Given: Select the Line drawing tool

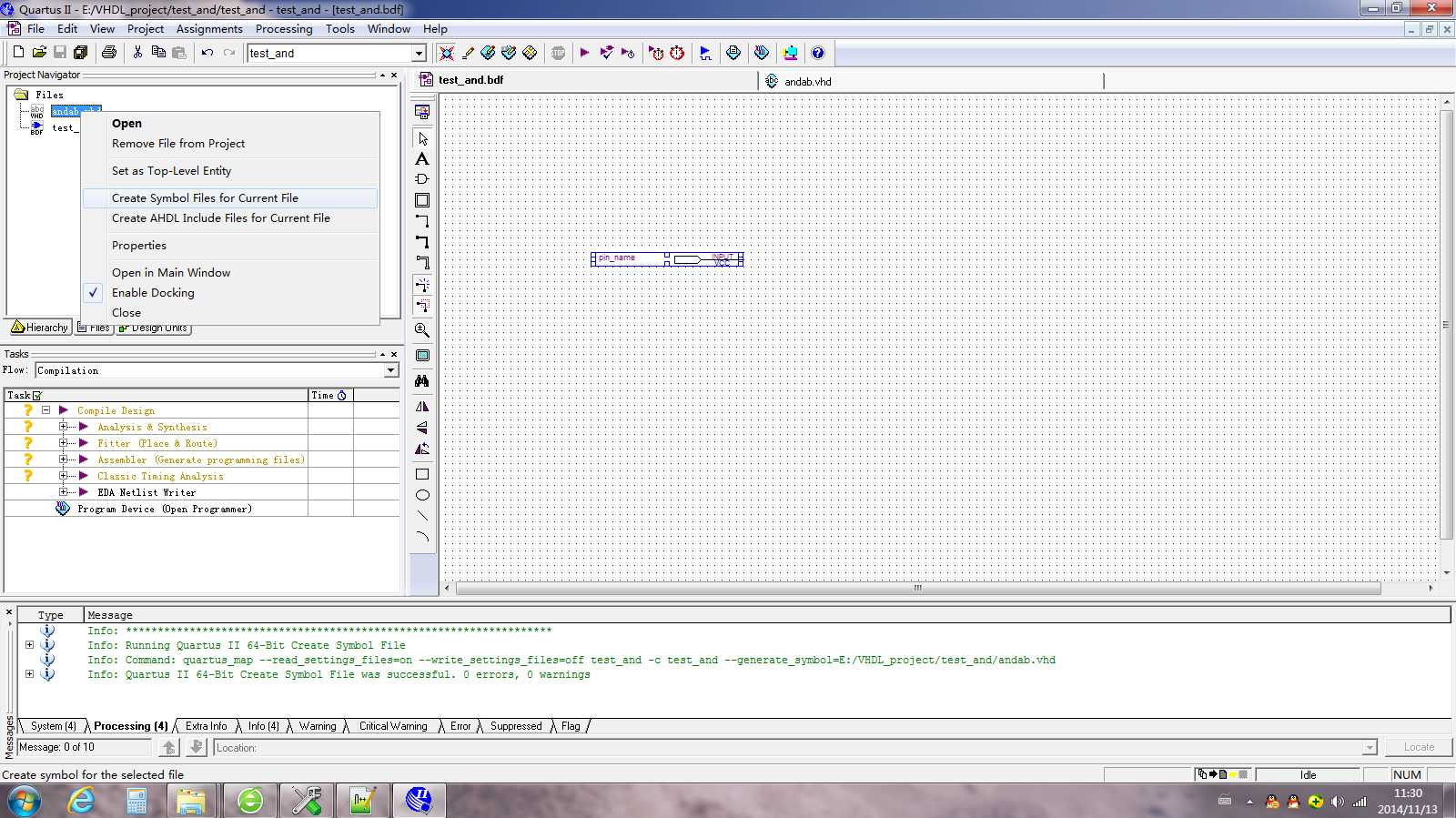Looking at the screenshot, I should pos(422,516).
